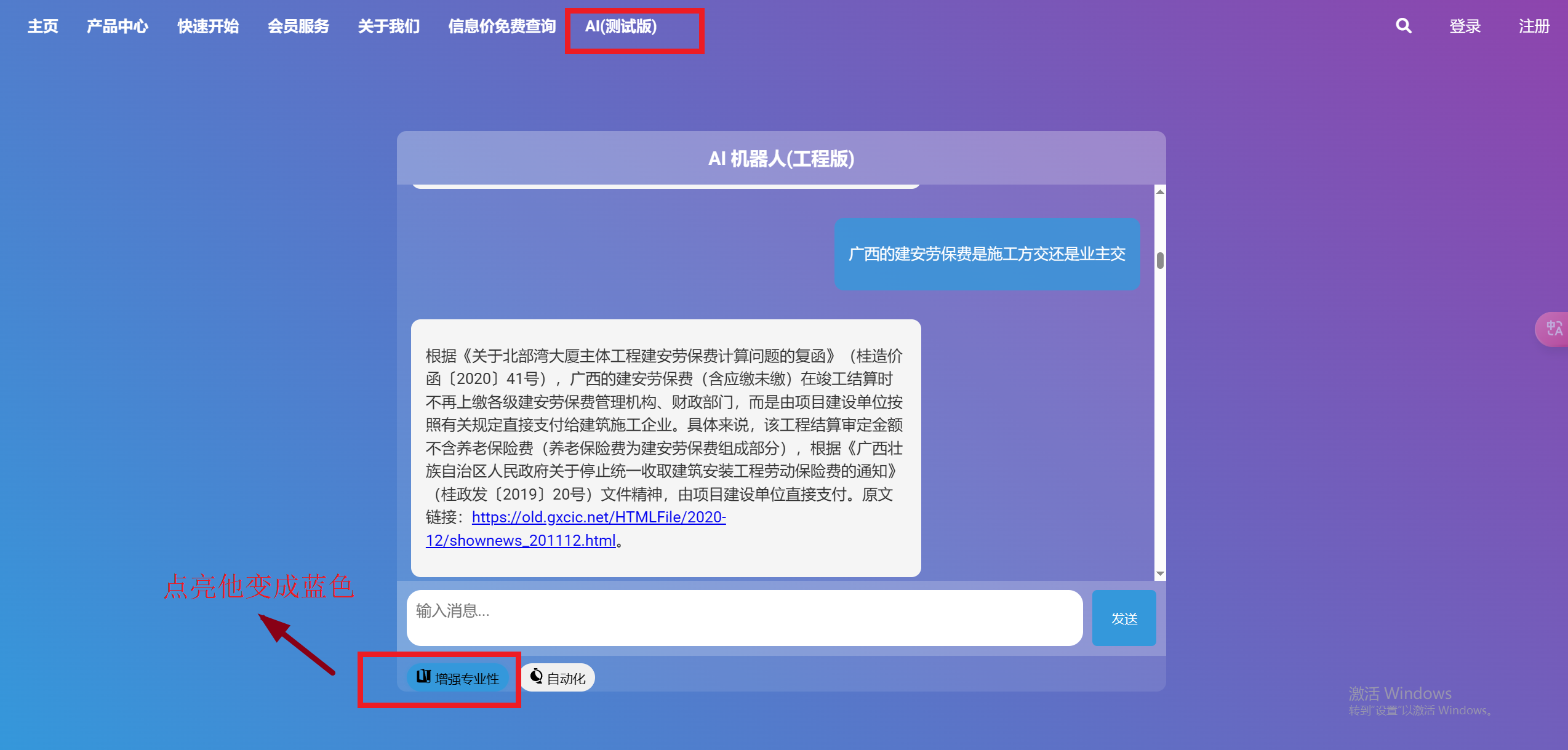Open 会员服务 menu item

point(298,26)
